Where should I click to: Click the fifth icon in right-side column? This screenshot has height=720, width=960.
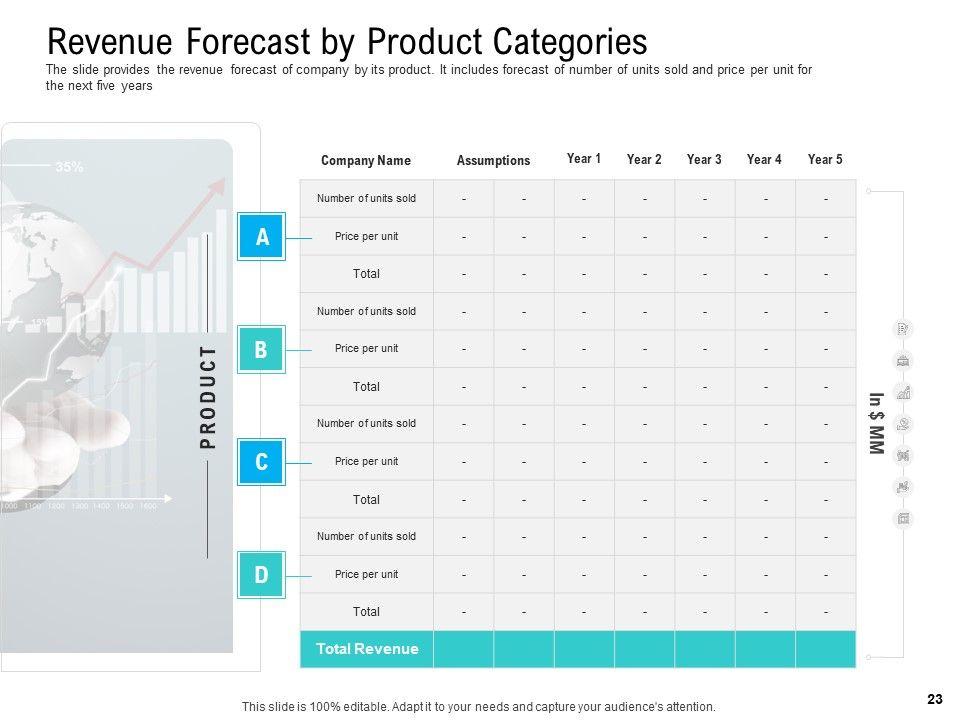(903, 455)
